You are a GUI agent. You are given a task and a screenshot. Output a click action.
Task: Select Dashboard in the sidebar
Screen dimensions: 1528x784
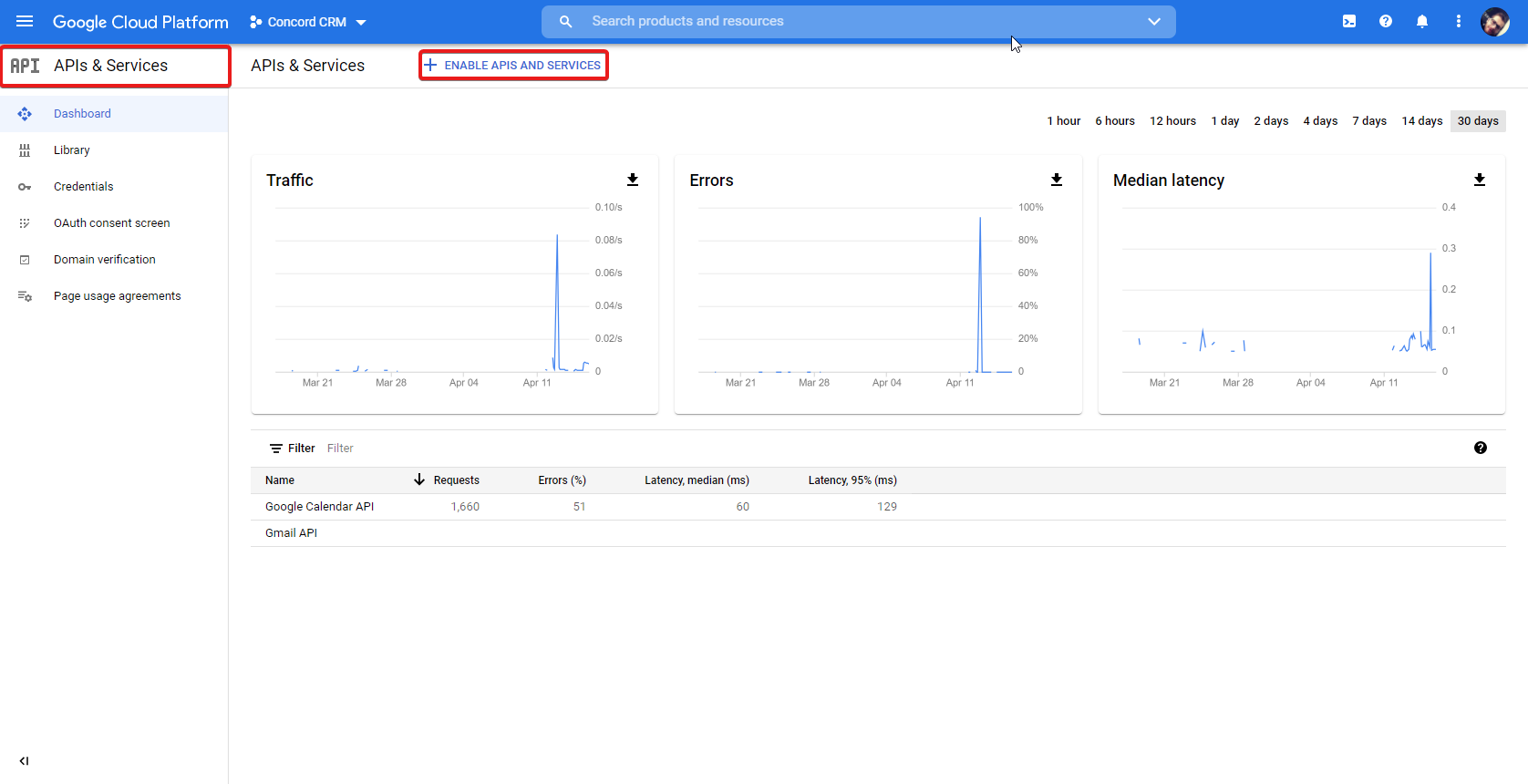point(114,114)
